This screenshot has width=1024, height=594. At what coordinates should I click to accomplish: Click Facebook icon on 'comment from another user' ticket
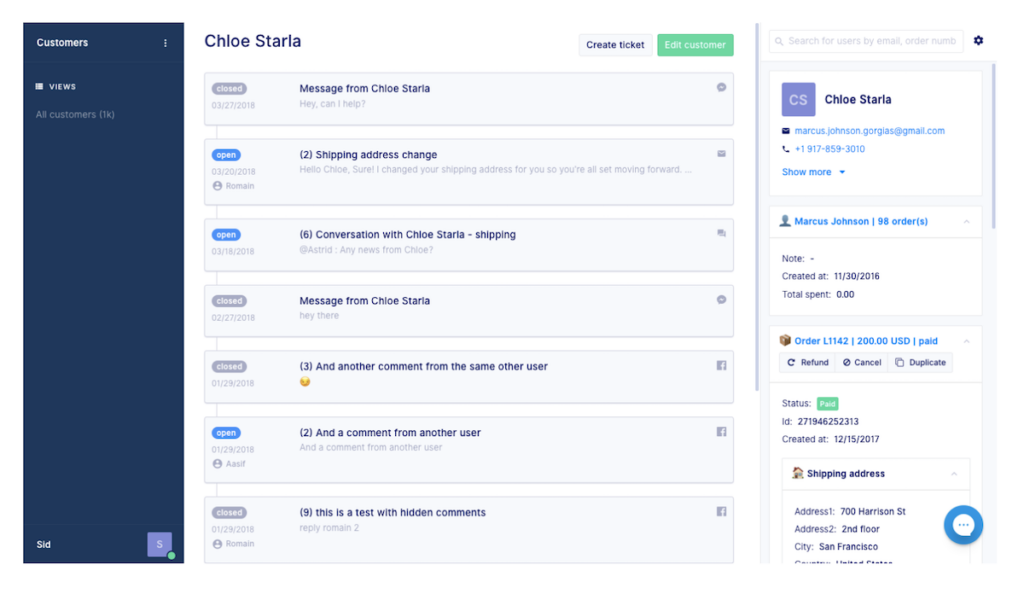pos(721,431)
